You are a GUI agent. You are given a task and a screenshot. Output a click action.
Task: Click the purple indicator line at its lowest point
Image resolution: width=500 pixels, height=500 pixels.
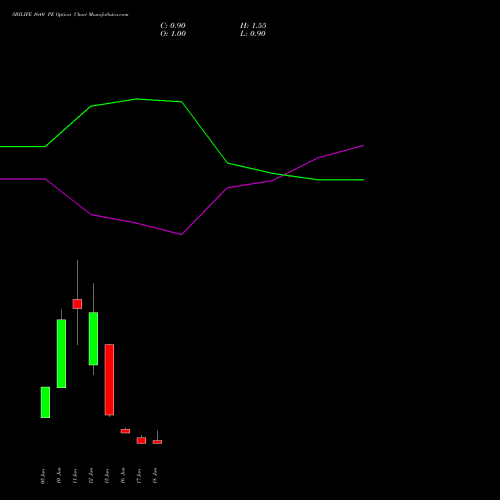coord(181,234)
